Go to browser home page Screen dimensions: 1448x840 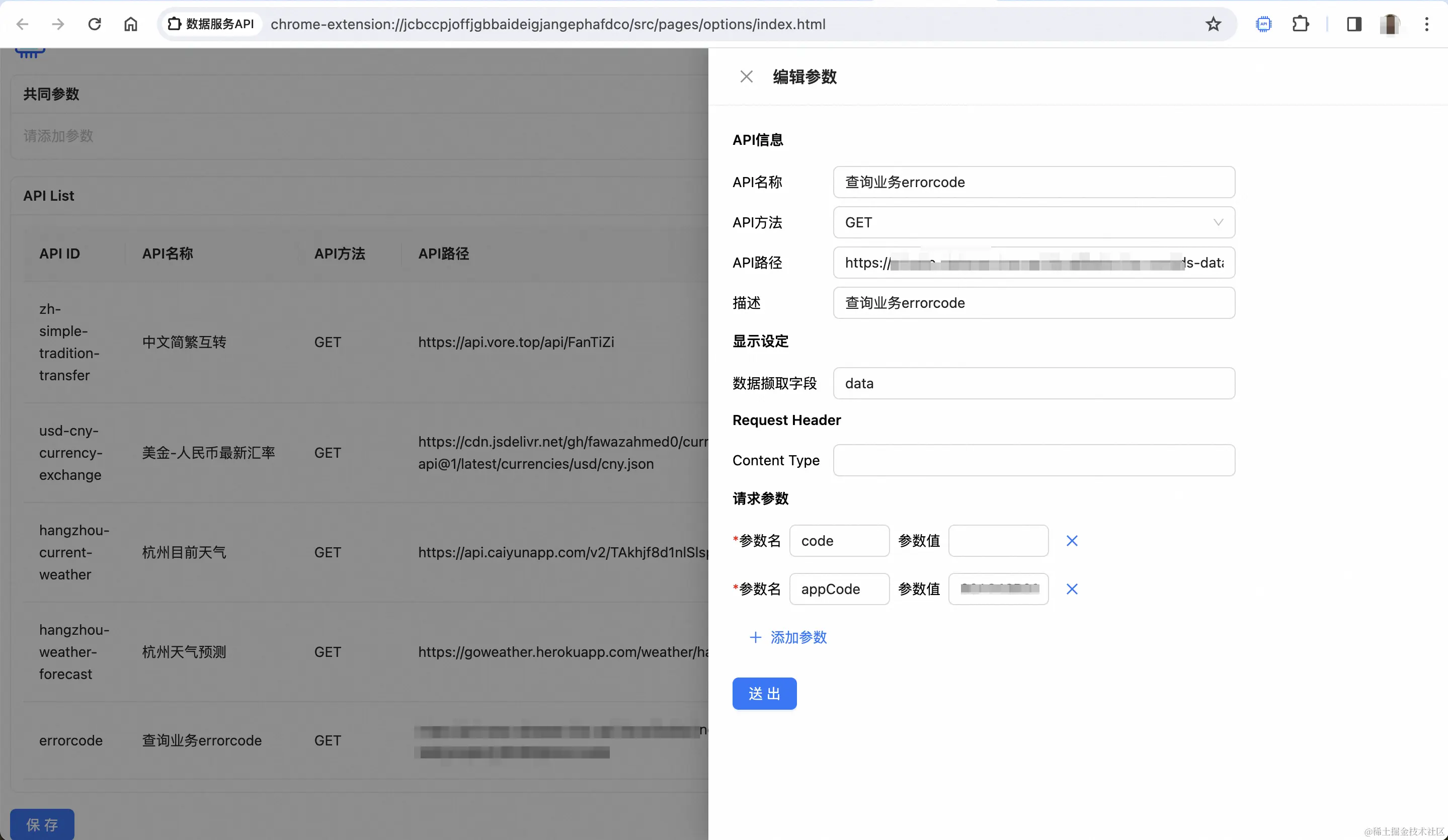[x=130, y=24]
